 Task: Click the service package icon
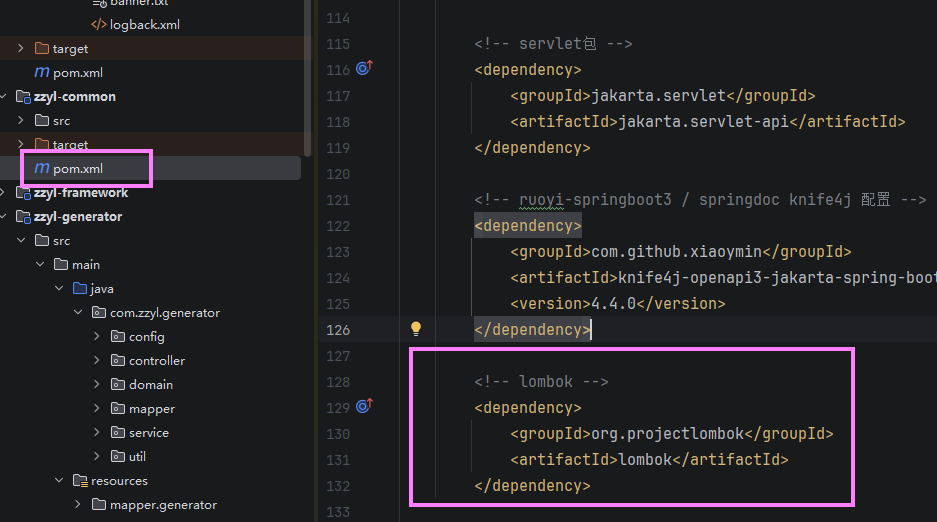(118, 432)
